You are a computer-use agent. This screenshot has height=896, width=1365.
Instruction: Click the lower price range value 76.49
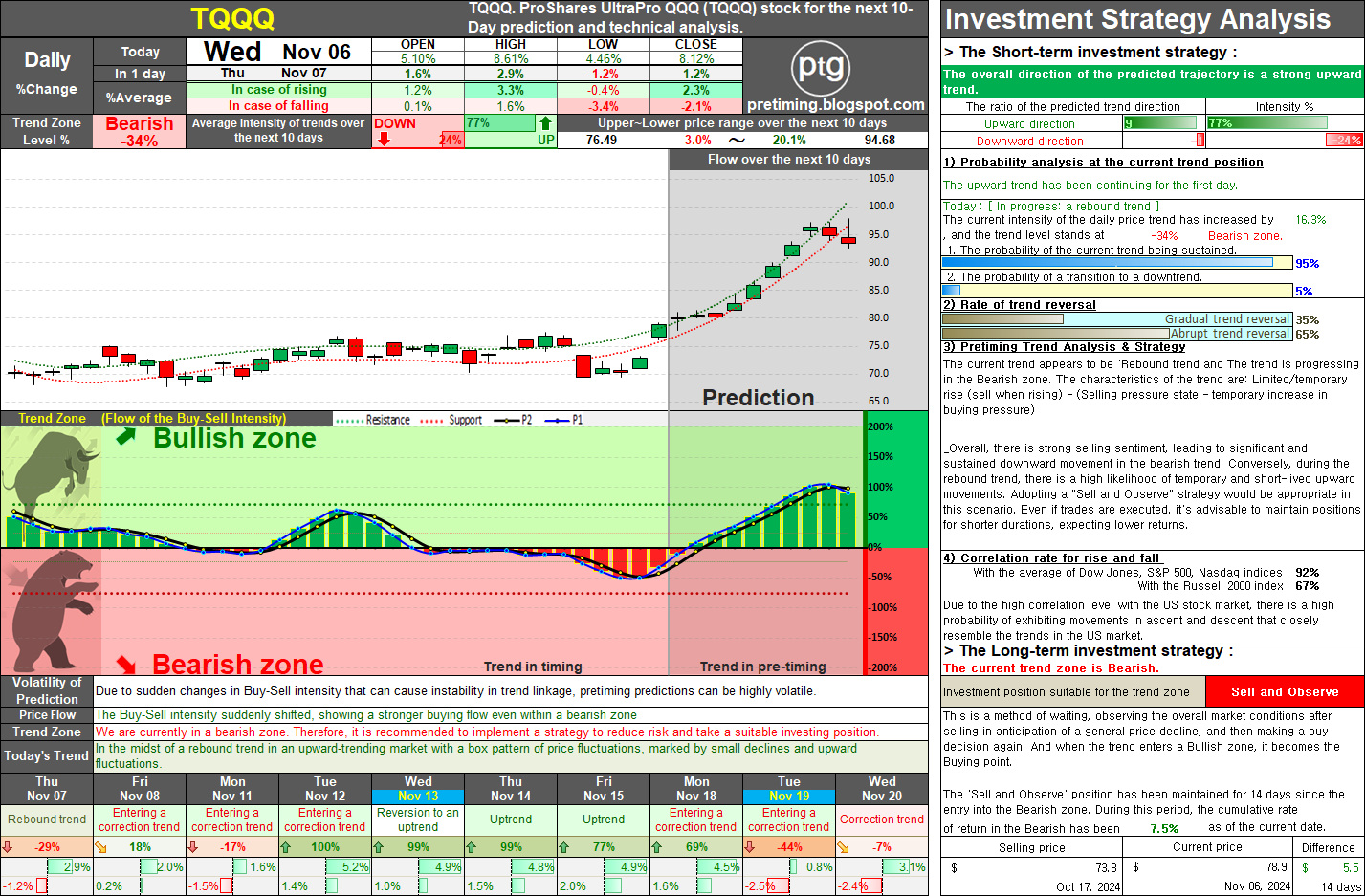pos(602,140)
